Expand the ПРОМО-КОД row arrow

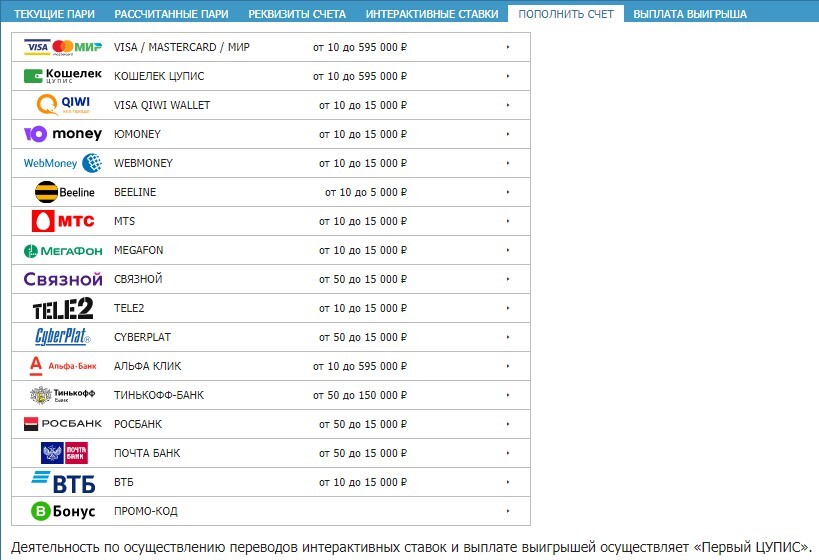click(508, 511)
